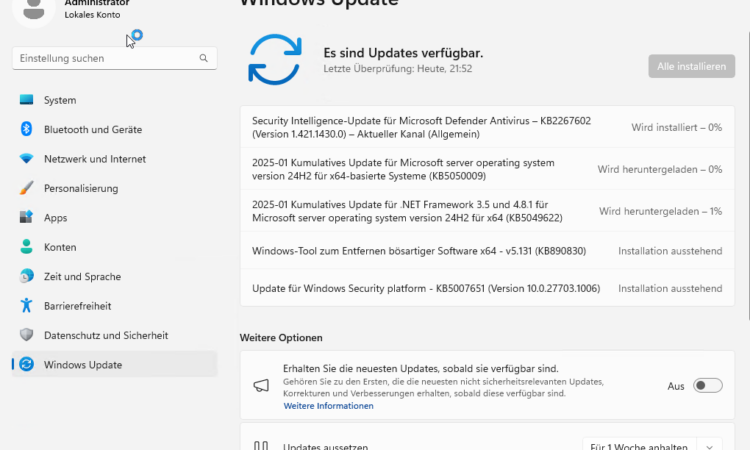Click the Wird heruntergeladen – 0% status

click(x=660, y=169)
